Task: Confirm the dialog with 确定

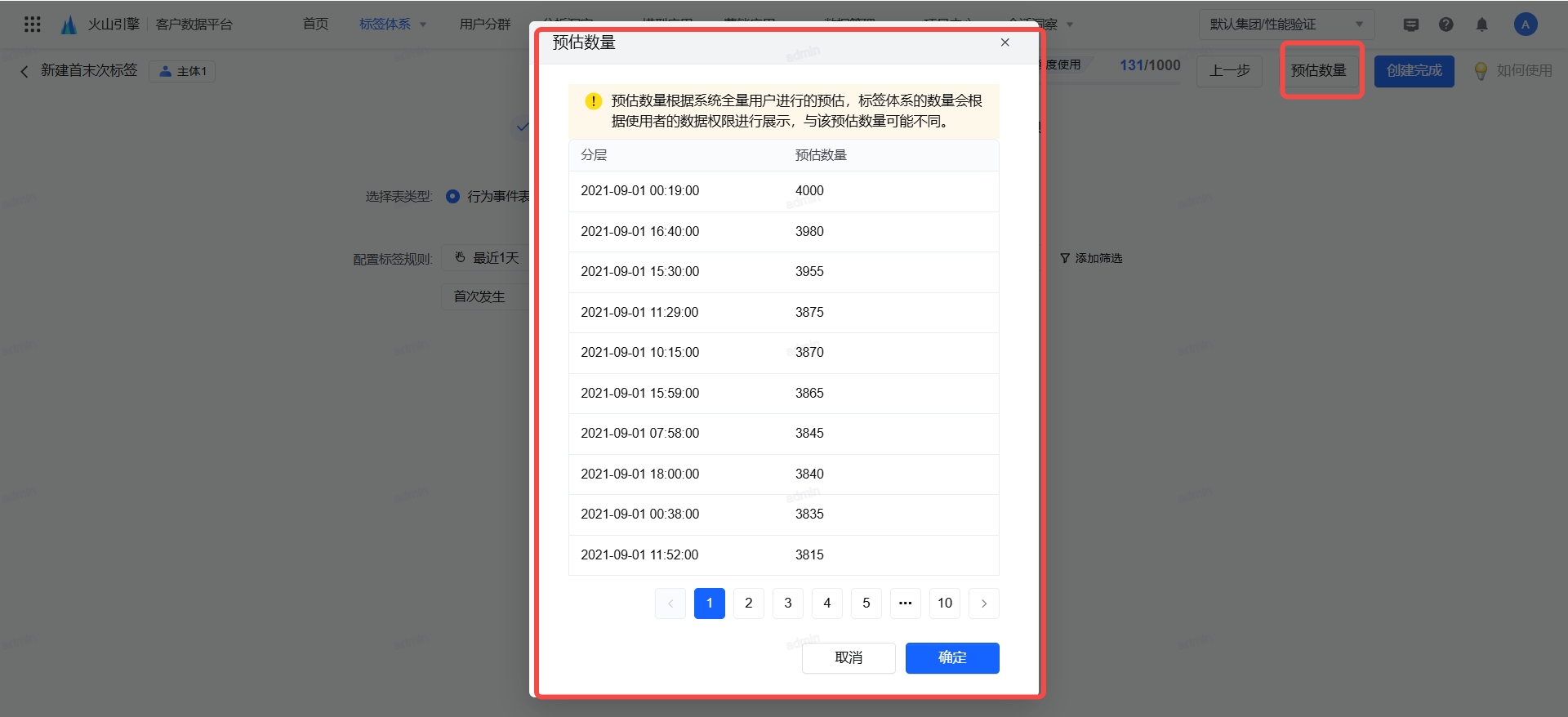Action: (x=952, y=658)
